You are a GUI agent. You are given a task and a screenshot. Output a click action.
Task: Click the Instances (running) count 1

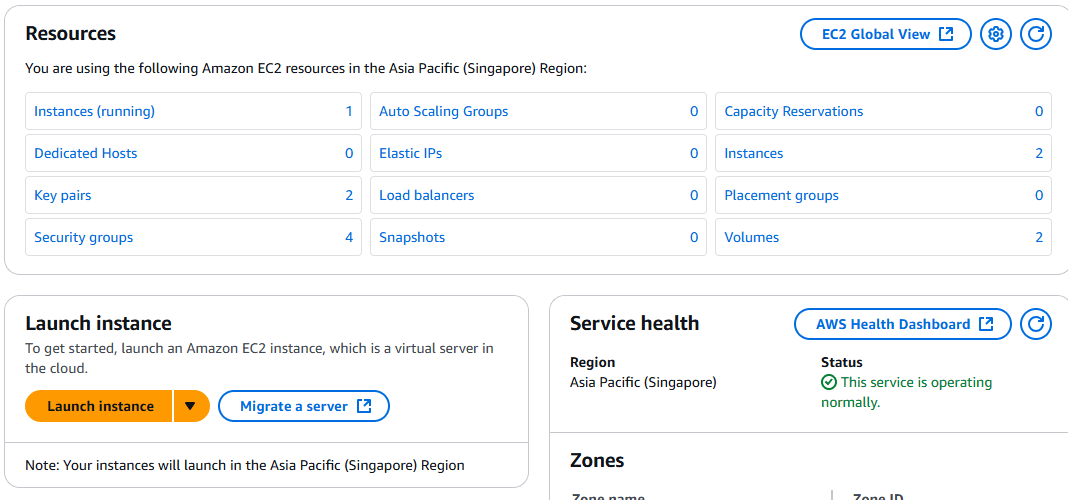pos(349,111)
